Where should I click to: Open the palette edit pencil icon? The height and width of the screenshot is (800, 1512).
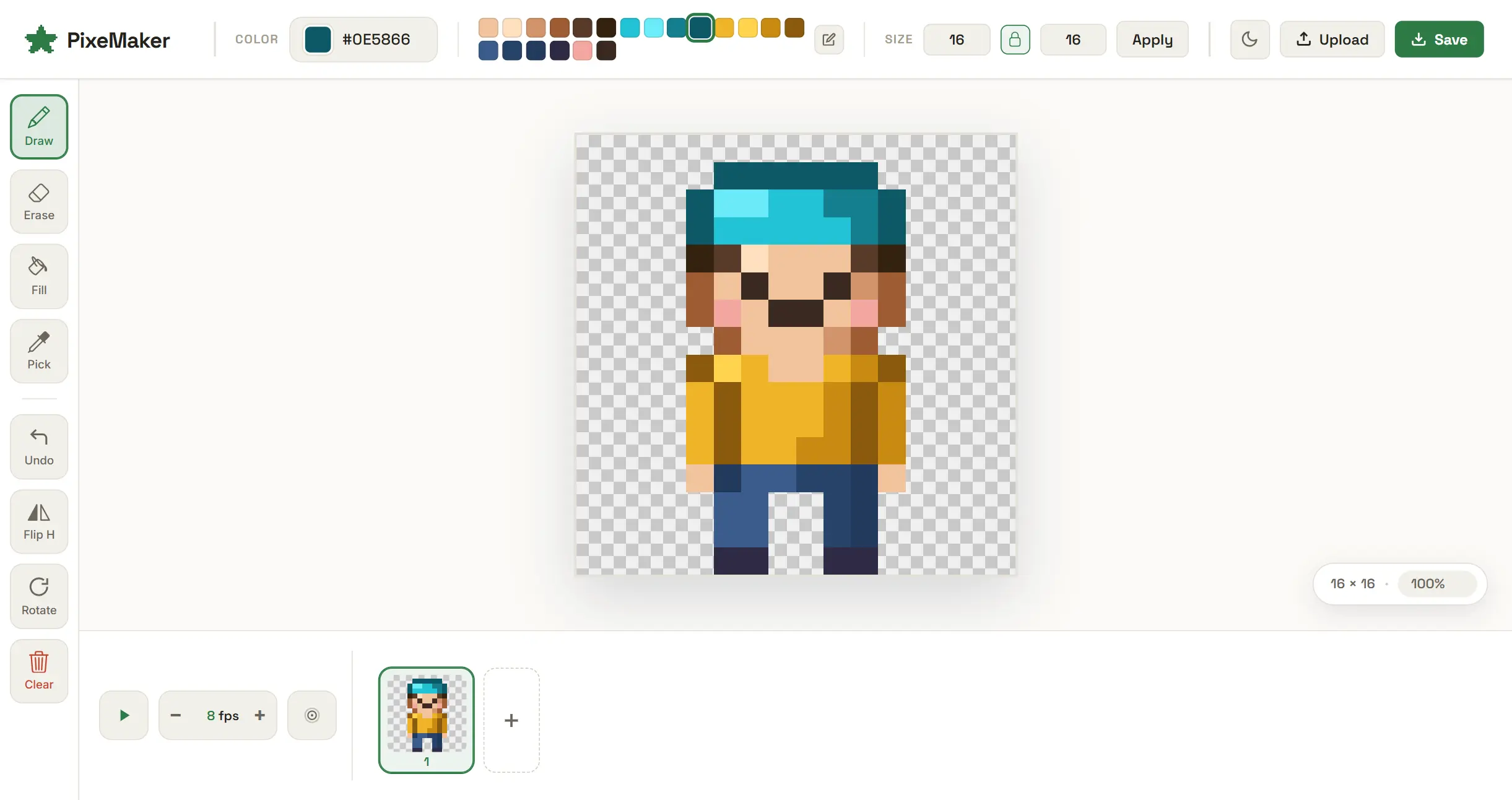tap(829, 40)
